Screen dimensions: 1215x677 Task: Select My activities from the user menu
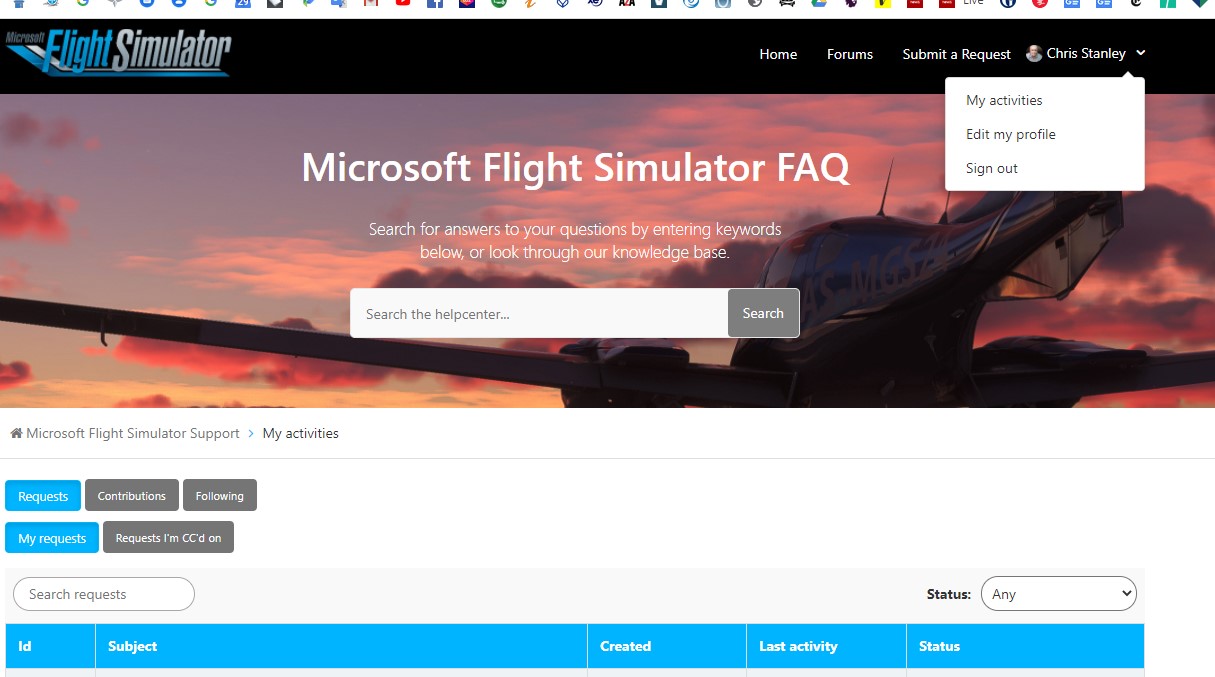(x=1004, y=100)
